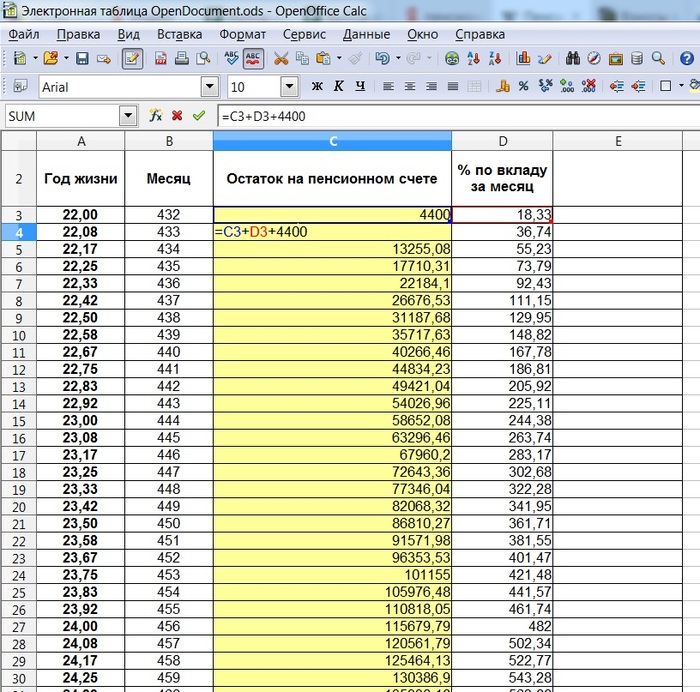The image size is (700, 692).
Task: Expand the Arial font name dropdown
Action: click(x=209, y=87)
